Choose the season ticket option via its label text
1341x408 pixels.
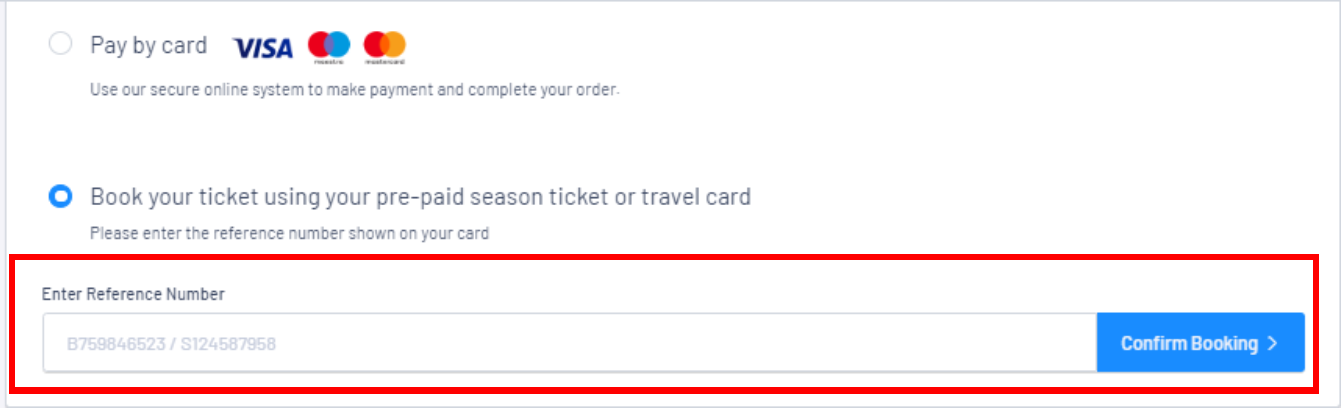tap(421, 196)
